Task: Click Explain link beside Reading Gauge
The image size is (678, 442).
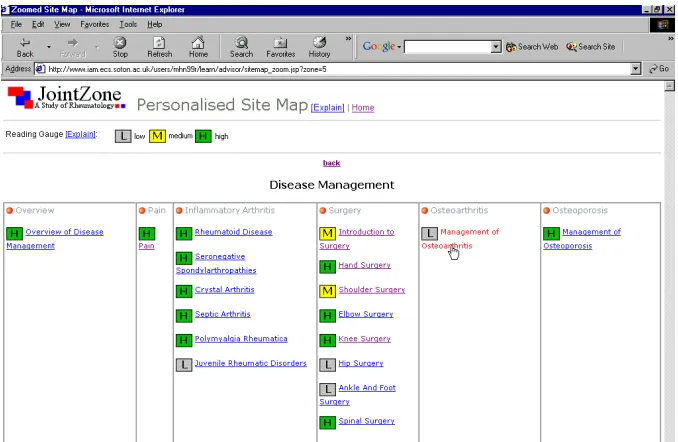Action: click(80, 134)
